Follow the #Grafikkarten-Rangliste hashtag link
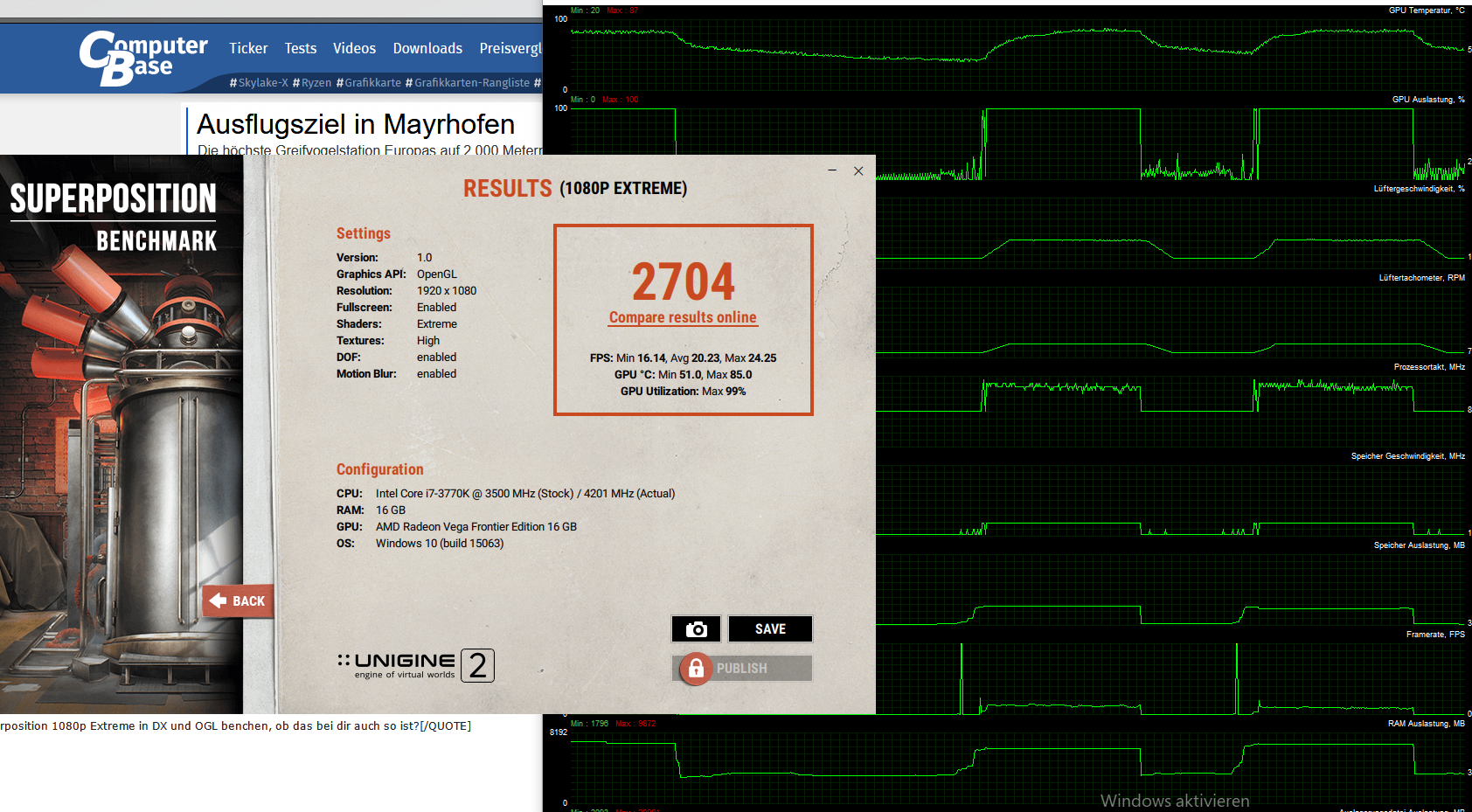Viewport: 1472px width, 812px height. [x=468, y=83]
